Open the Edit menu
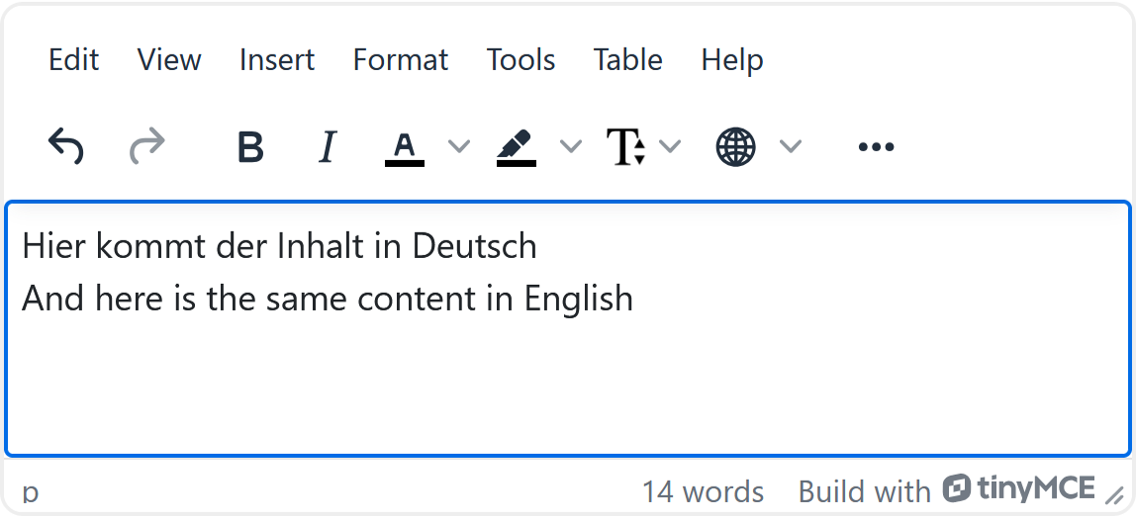The width and height of the screenshot is (1136, 516). [74, 59]
